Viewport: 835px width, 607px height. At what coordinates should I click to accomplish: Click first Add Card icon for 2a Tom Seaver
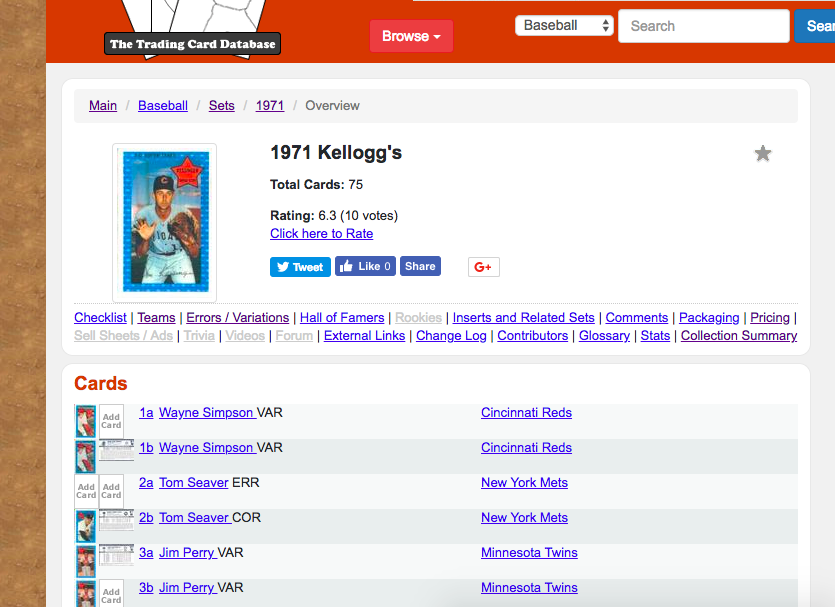(x=86, y=491)
